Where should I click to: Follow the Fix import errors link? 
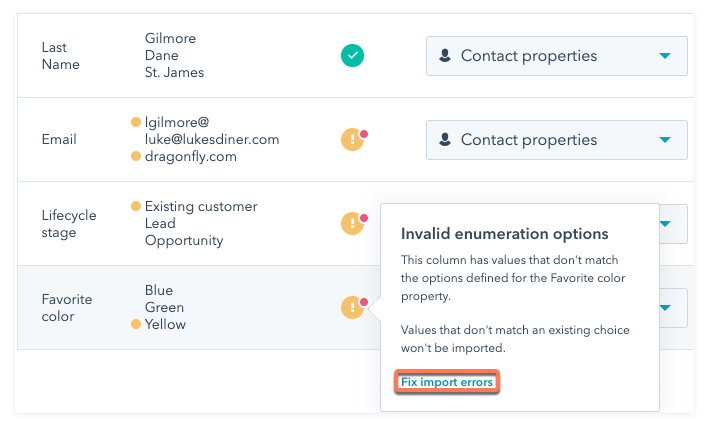pyautogui.click(x=447, y=382)
